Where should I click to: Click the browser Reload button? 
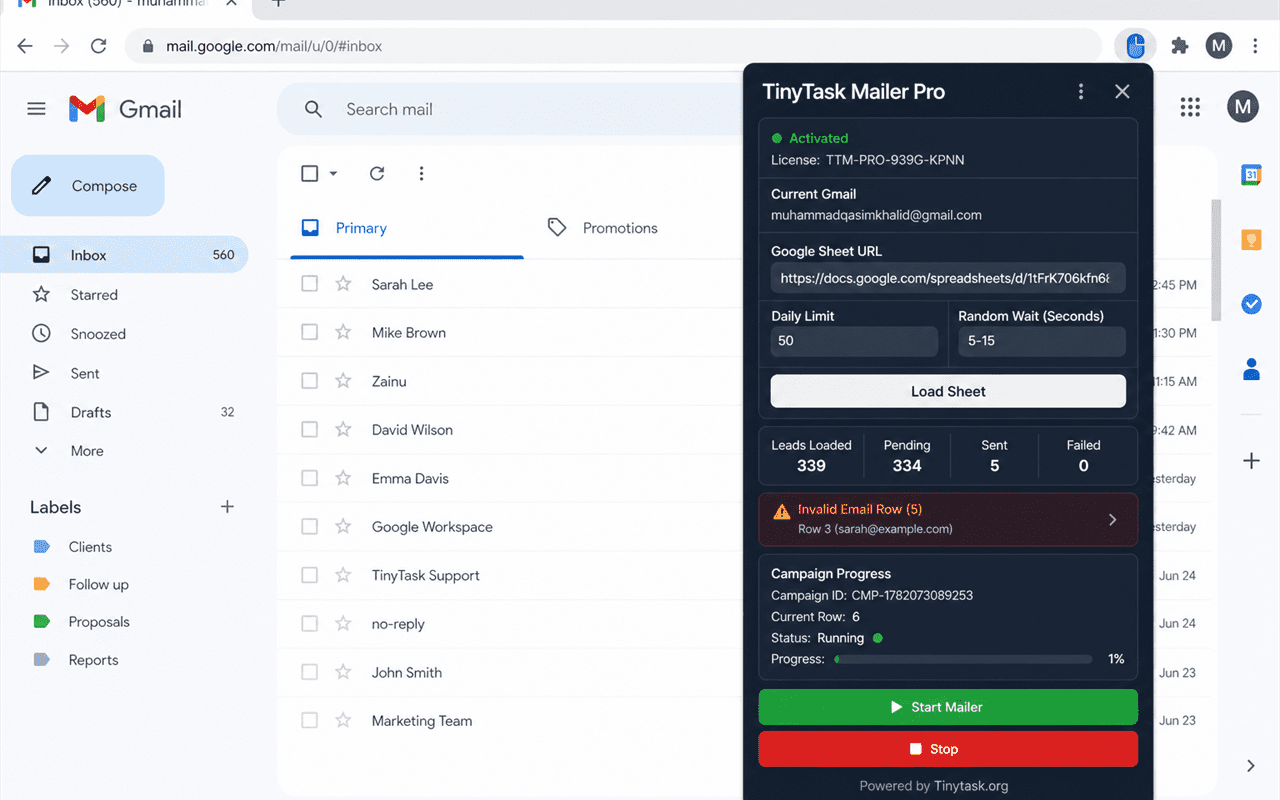(x=98, y=46)
